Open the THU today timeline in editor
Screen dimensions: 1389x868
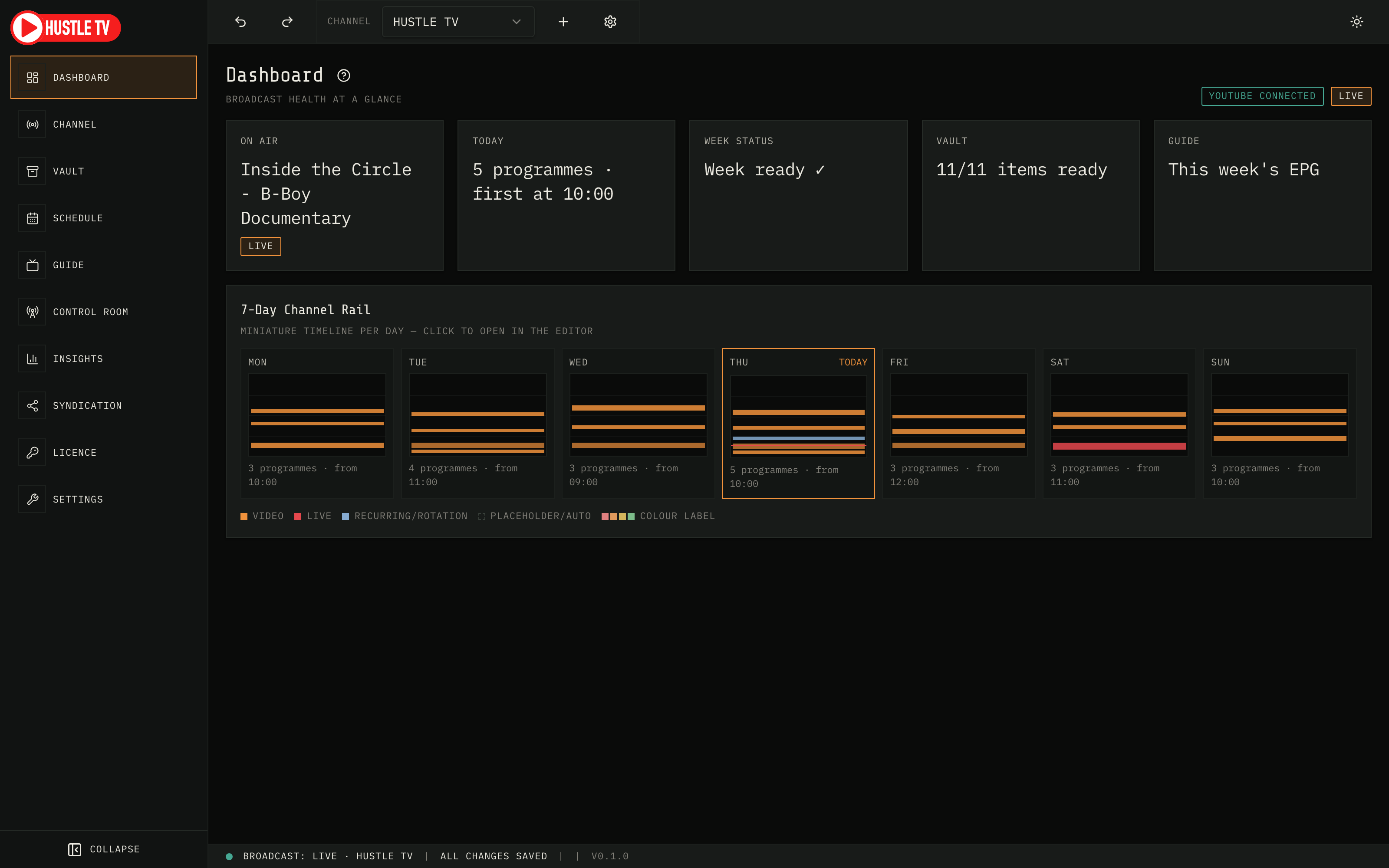pos(798,424)
